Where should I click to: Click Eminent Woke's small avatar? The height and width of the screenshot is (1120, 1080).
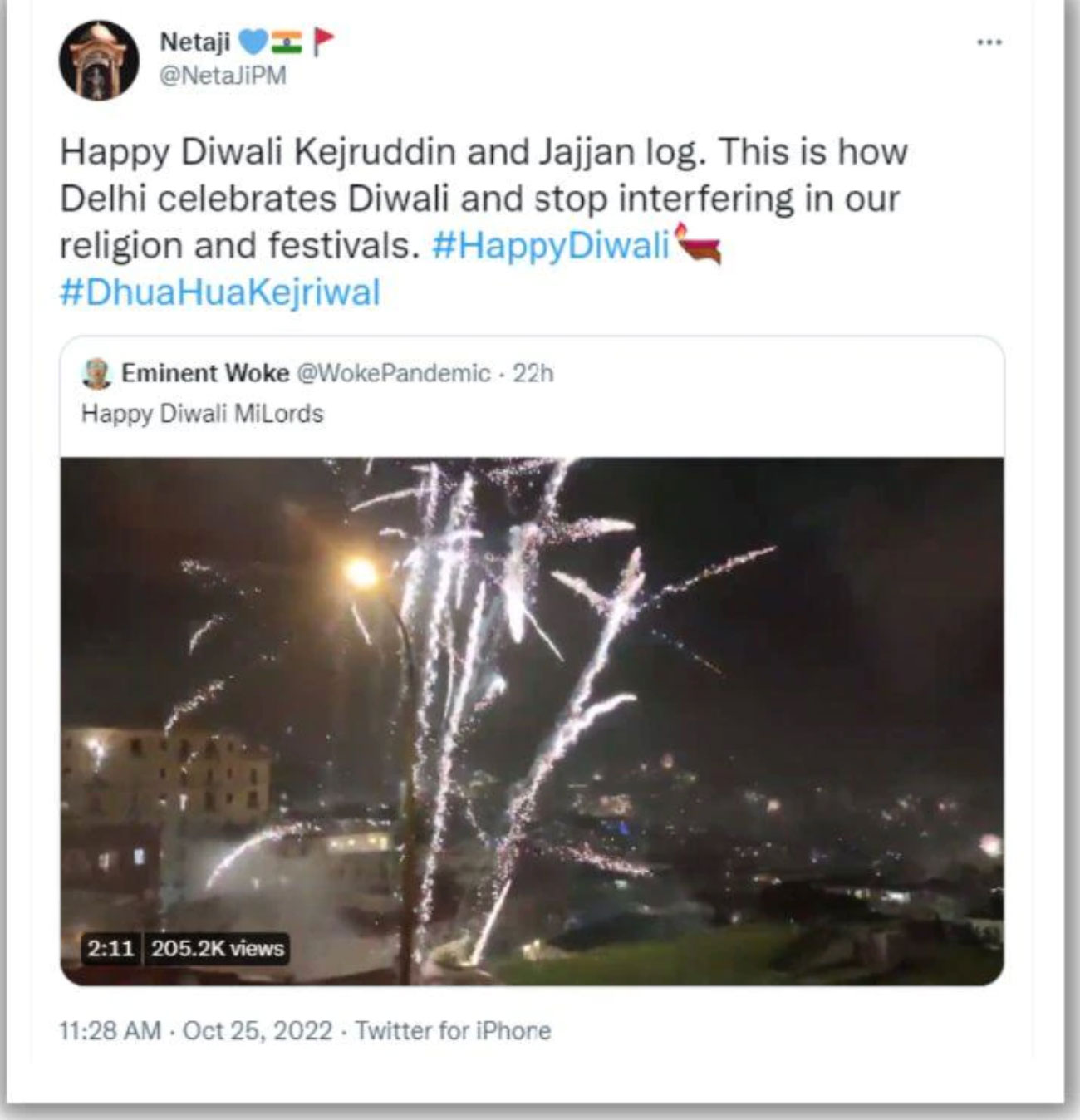click(x=97, y=374)
